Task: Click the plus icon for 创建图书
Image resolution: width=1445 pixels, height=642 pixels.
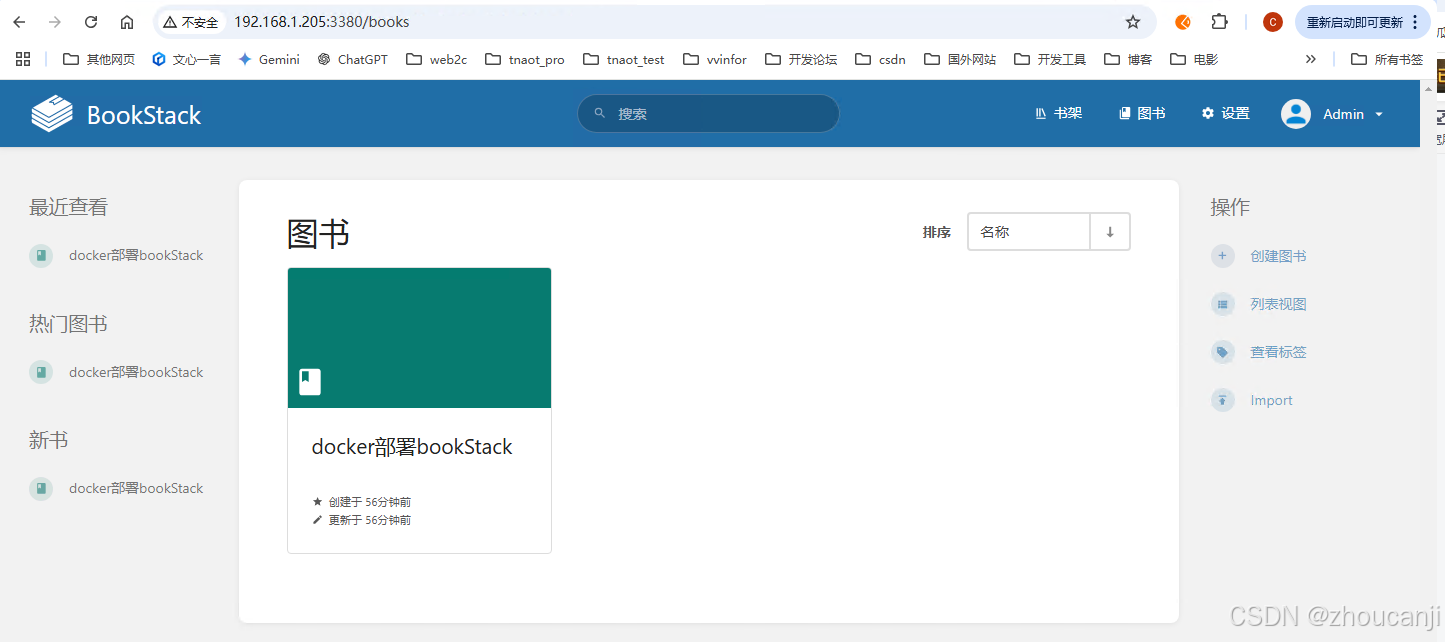Action: 1223,256
